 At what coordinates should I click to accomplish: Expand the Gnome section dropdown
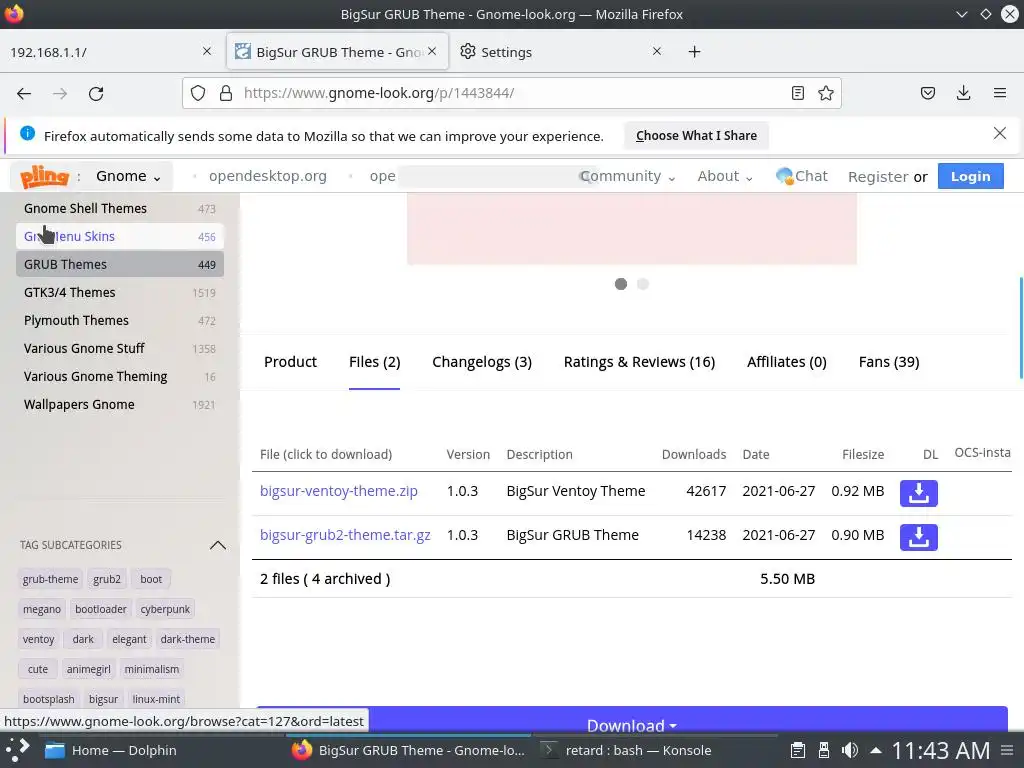(x=128, y=176)
